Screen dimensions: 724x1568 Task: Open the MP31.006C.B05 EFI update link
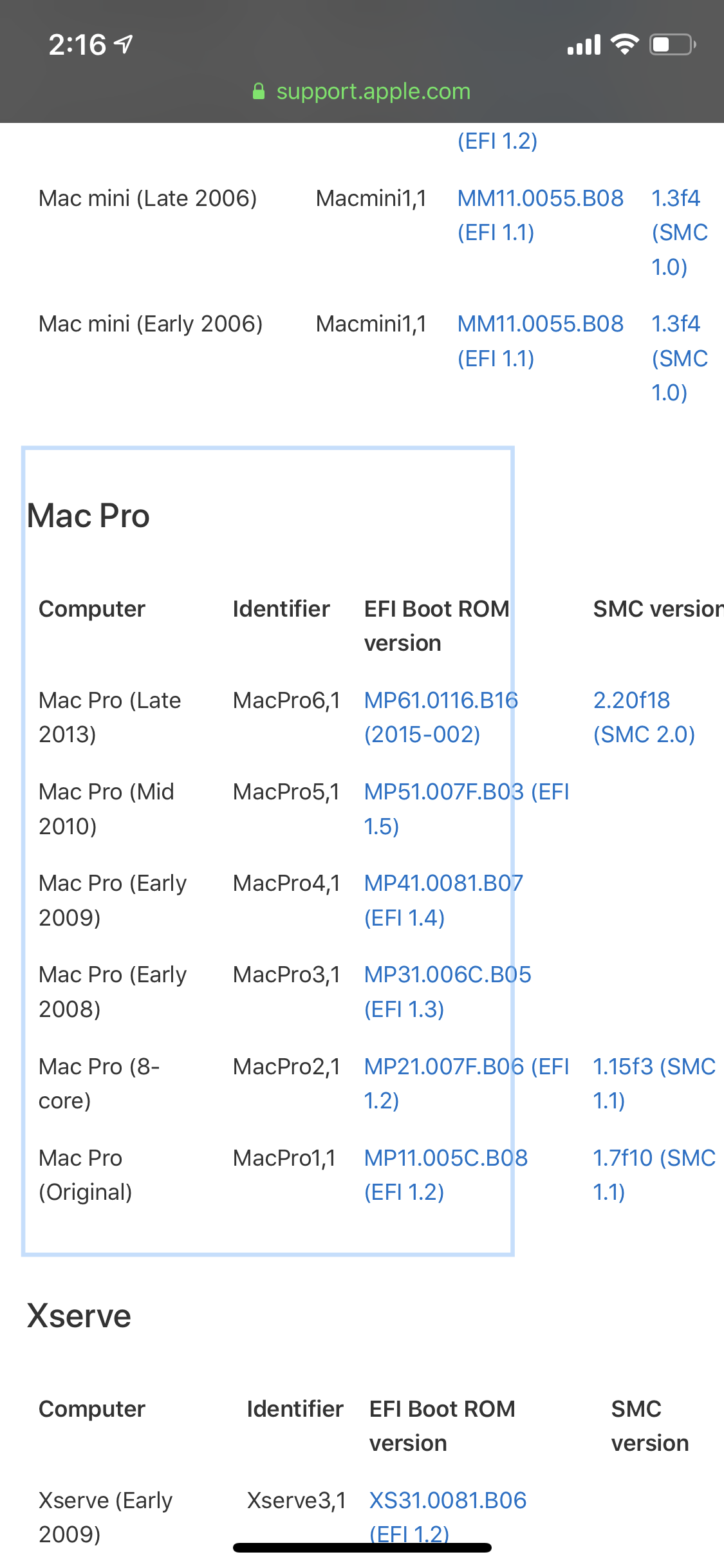click(x=447, y=975)
